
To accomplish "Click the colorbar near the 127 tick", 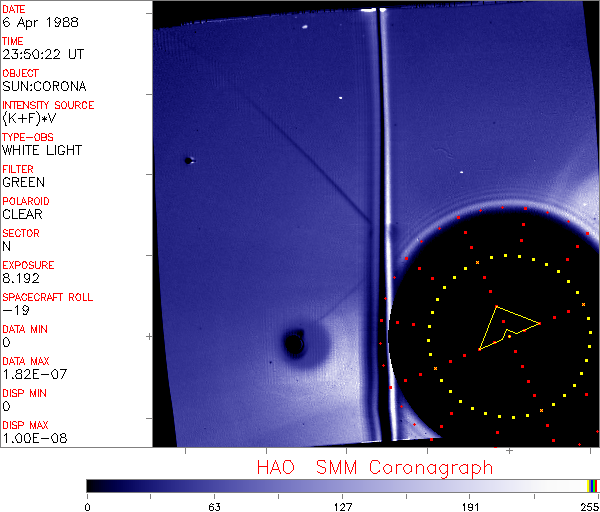I will (x=342, y=485).
